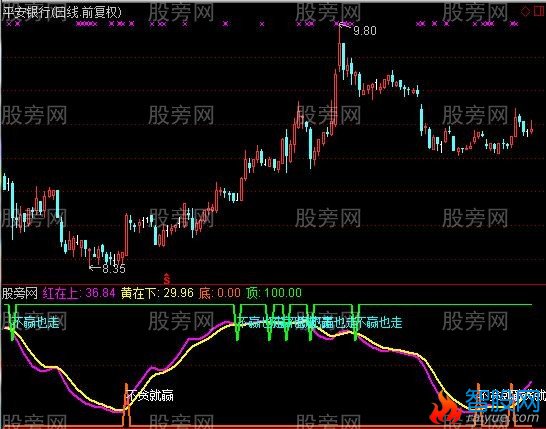
Task: Click the 顶: 100.00 indicator label
Action: [x=274, y=293]
